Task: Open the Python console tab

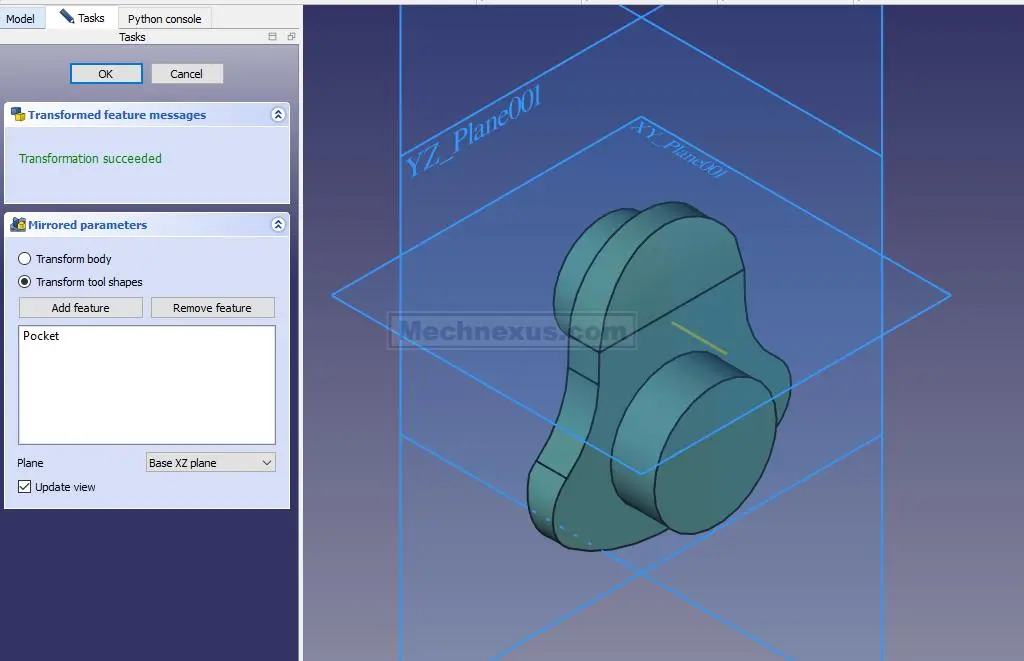Action: pyautogui.click(x=164, y=18)
